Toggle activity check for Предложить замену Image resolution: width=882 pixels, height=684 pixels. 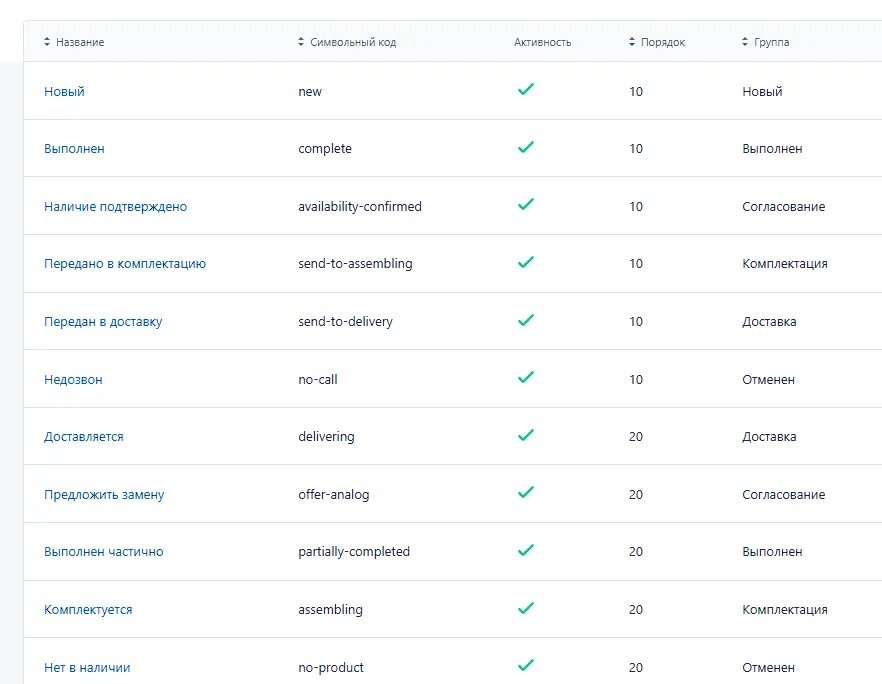point(526,492)
